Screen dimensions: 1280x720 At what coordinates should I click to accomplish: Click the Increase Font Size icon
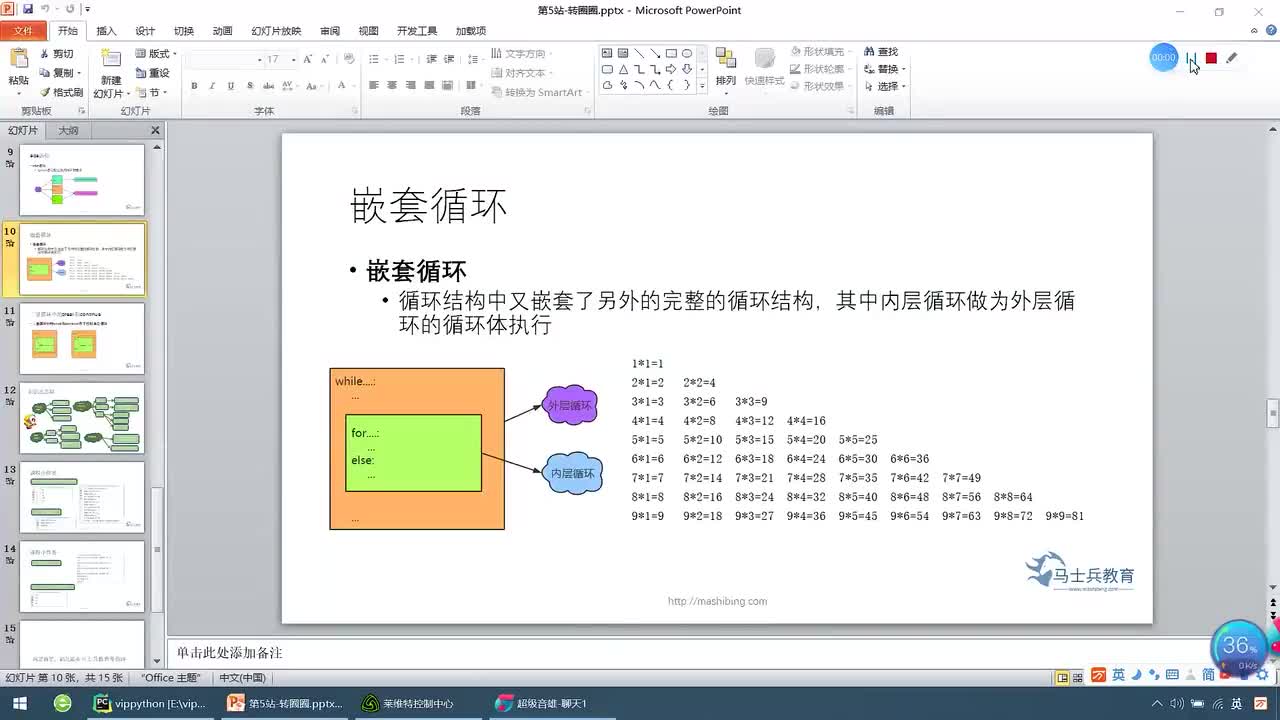[310, 60]
